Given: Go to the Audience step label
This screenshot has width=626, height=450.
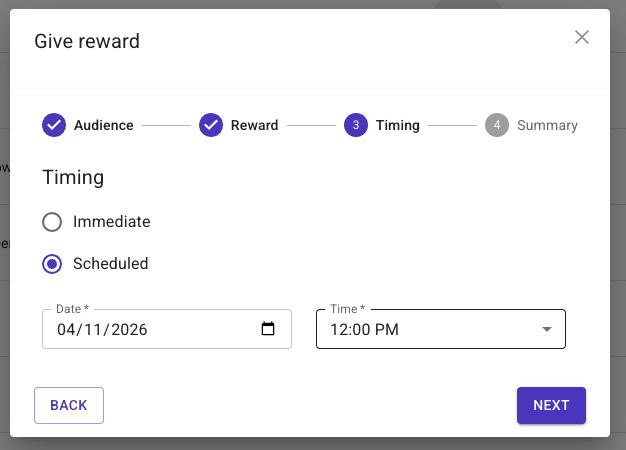Looking at the screenshot, I should 103,125.
